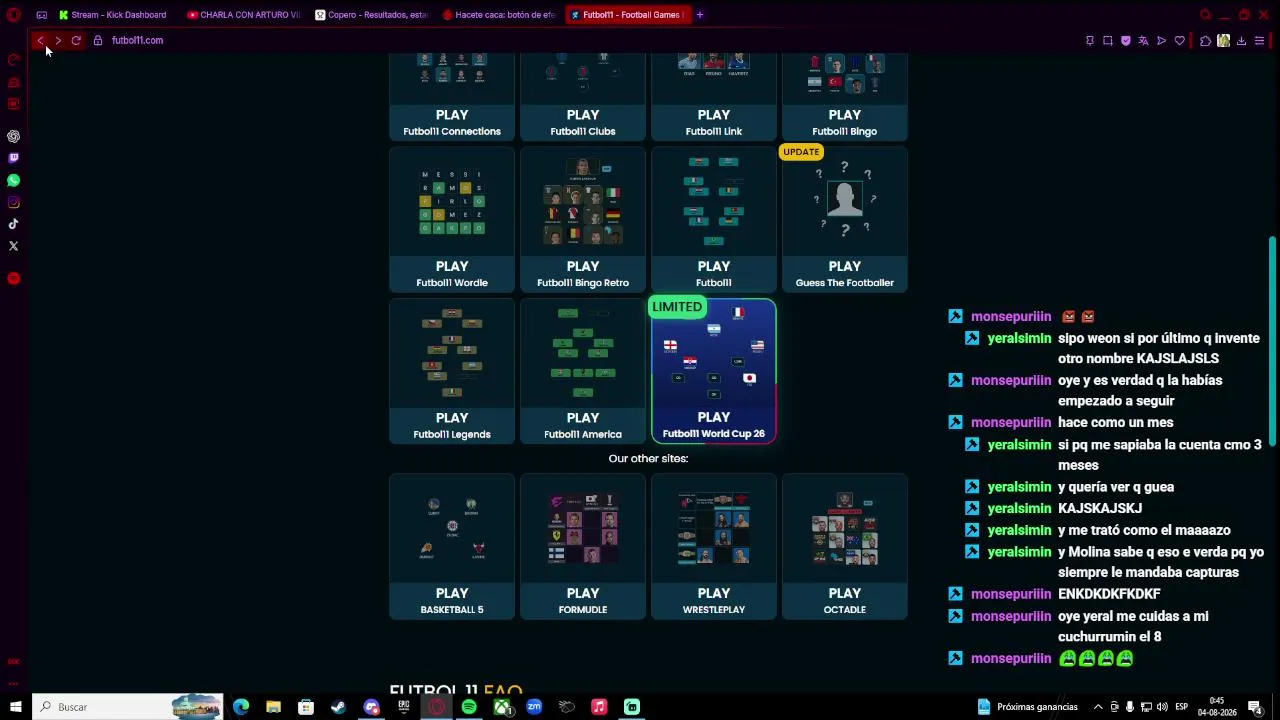Click the 'Our other sites:' heading
The width and height of the screenshot is (1280, 720).
coord(648,458)
